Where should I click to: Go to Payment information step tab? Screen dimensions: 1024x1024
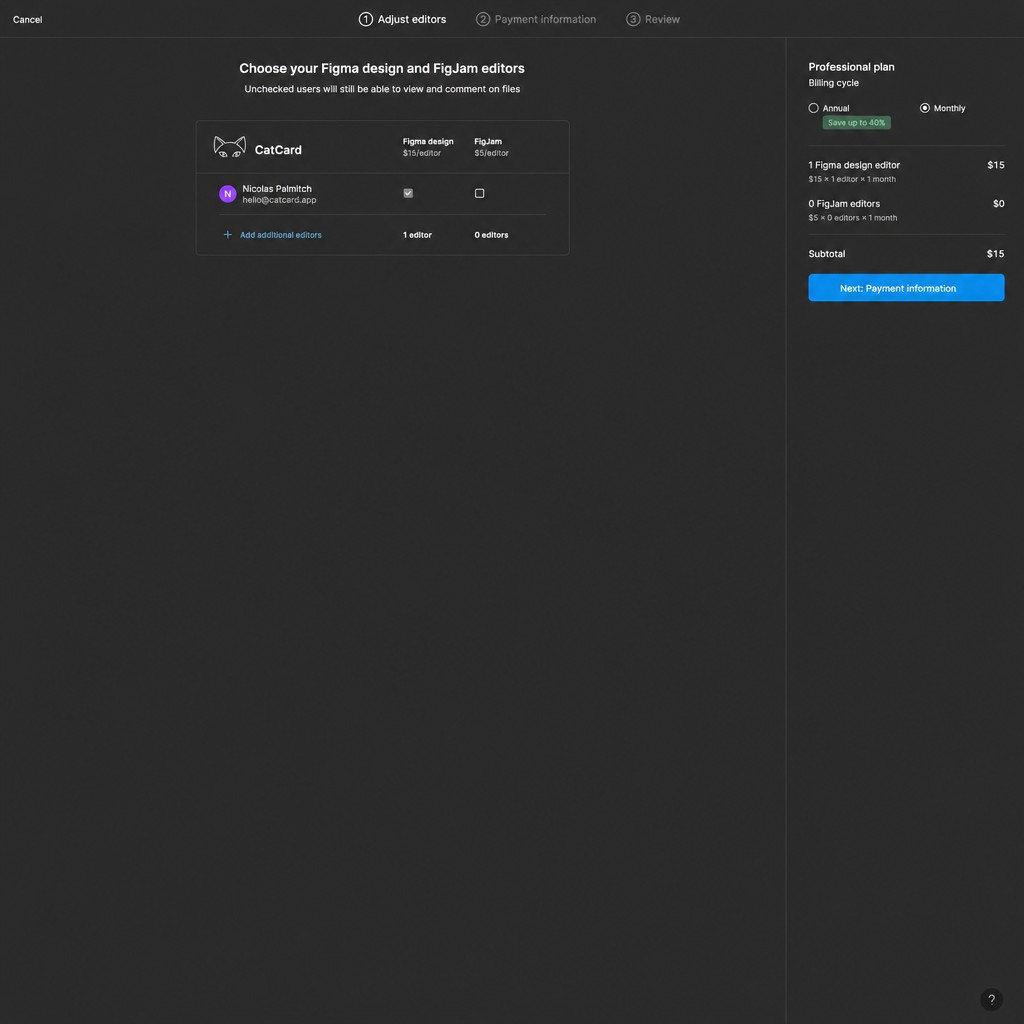tap(536, 20)
